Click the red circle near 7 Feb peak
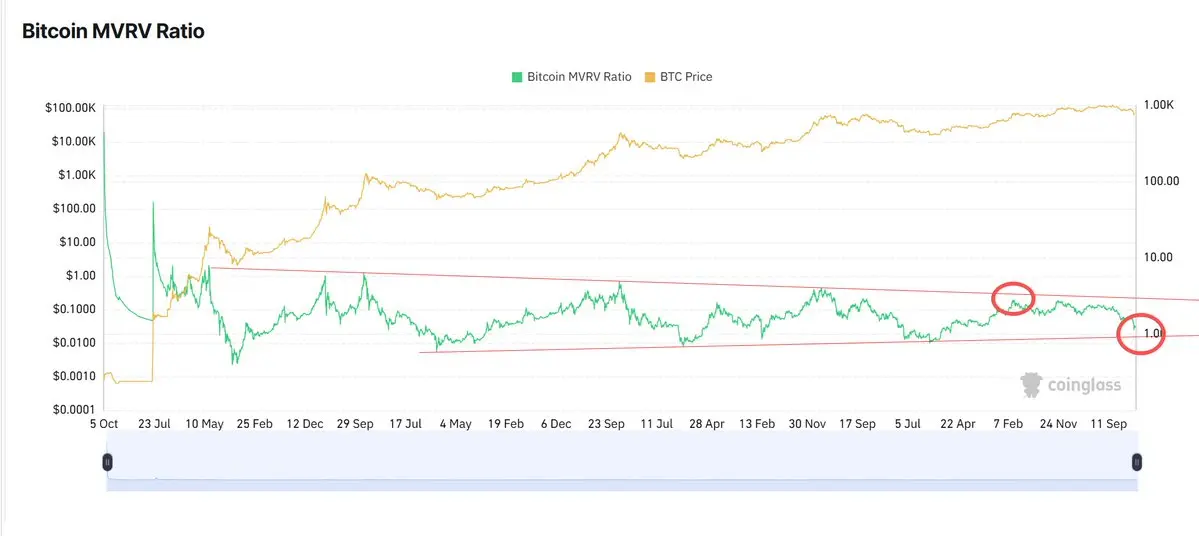This screenshot has width=1199, height=536. (1013, 298)
